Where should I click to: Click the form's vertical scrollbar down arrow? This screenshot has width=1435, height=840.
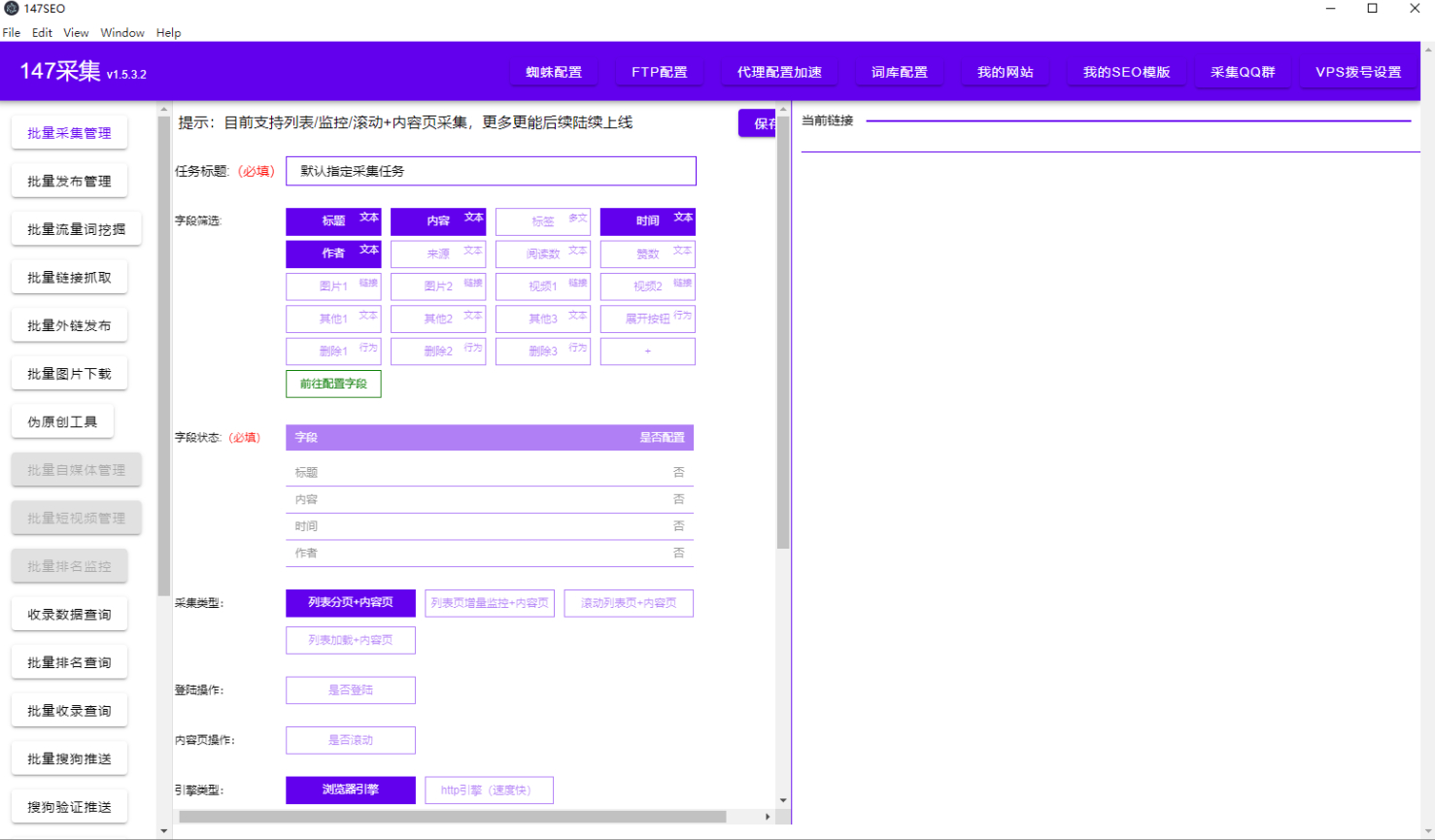783,801
